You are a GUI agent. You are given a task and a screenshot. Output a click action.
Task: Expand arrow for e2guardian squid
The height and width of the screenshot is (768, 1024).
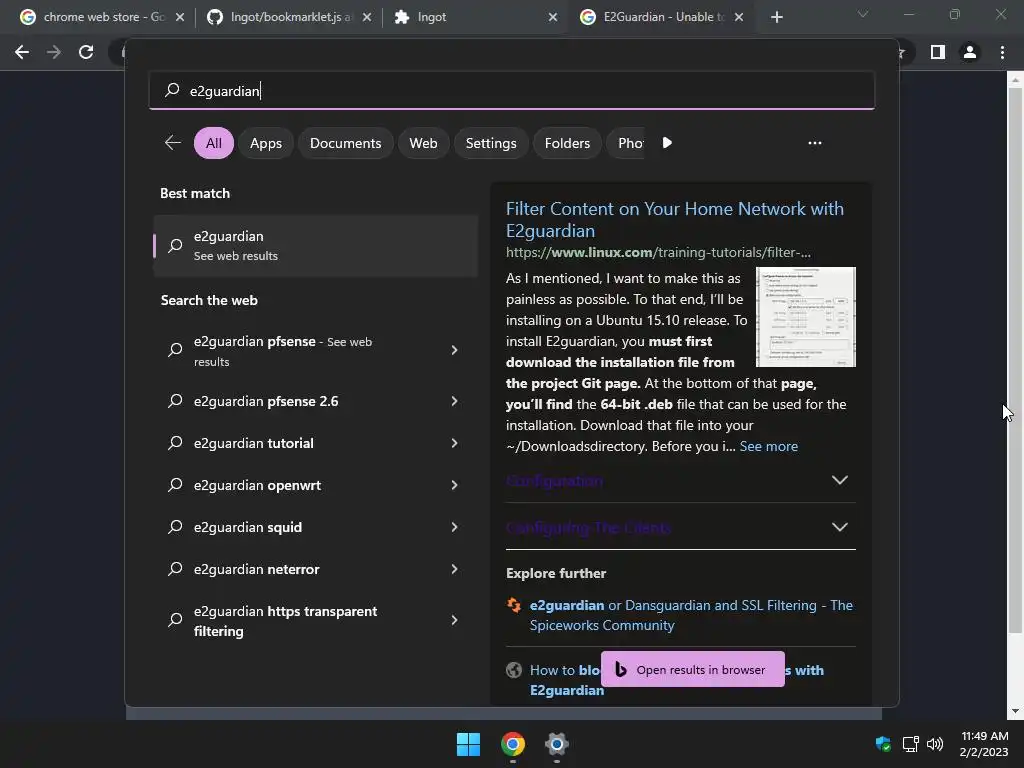tap(454, 527)
